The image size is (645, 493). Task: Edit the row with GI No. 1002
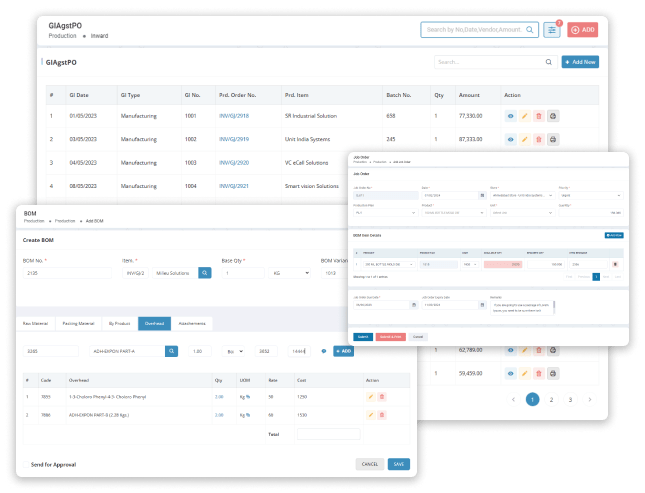(x=524, y=140)
